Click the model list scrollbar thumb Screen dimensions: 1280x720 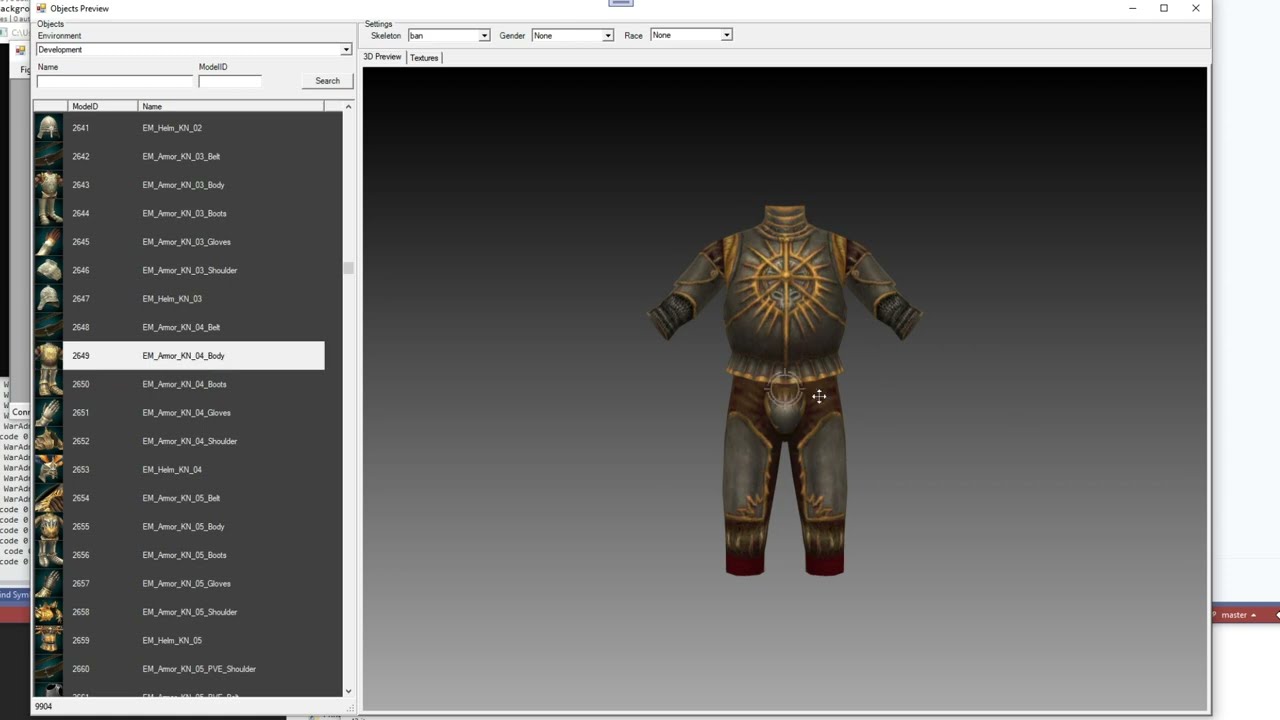pyautogui.click(x=348, y=268)
